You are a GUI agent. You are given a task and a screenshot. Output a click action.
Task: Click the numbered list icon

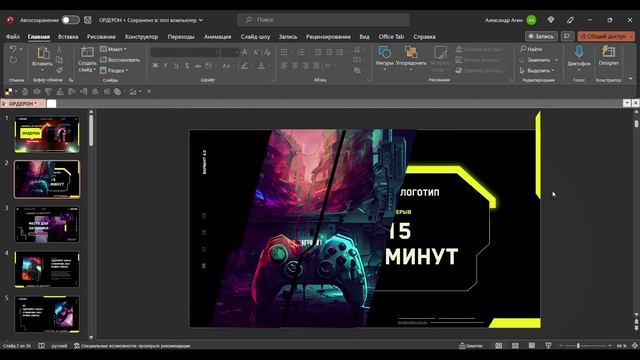(301, 52)
